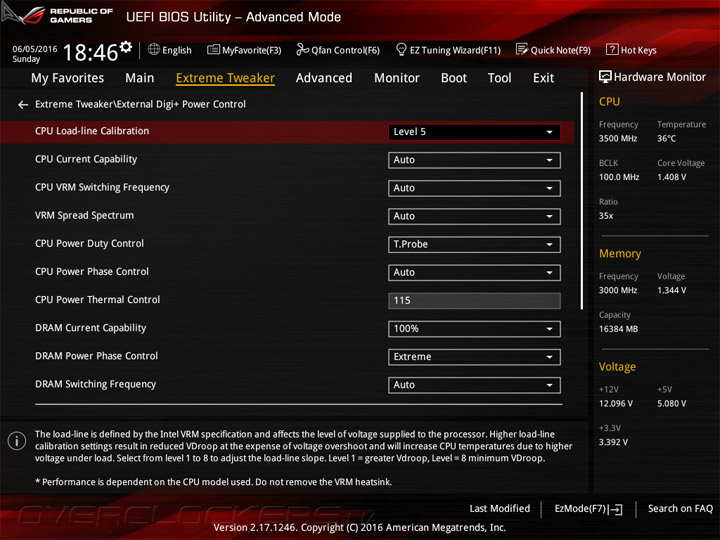Click the 5.080 V reading

point(671,404)
